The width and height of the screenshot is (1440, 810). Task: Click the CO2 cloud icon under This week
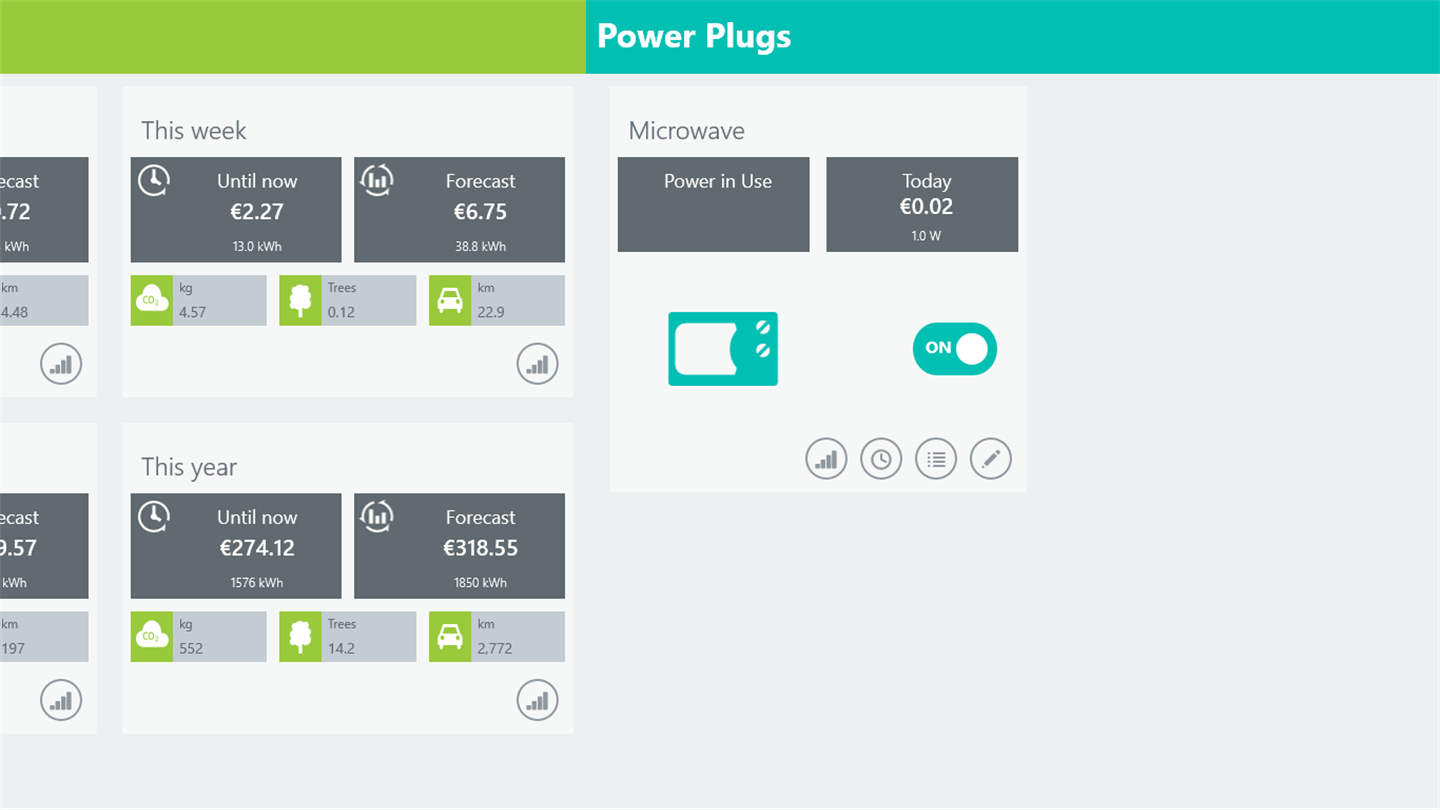152,300
